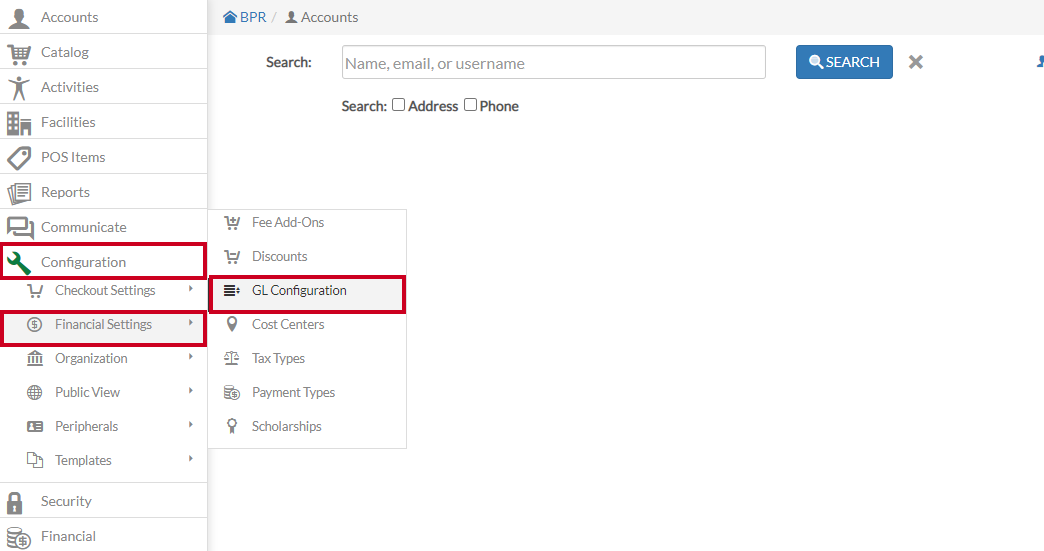Expand Public View submenu arrow
The width and height of the screenshot is (1044, 551).
(x=190, y=391)
